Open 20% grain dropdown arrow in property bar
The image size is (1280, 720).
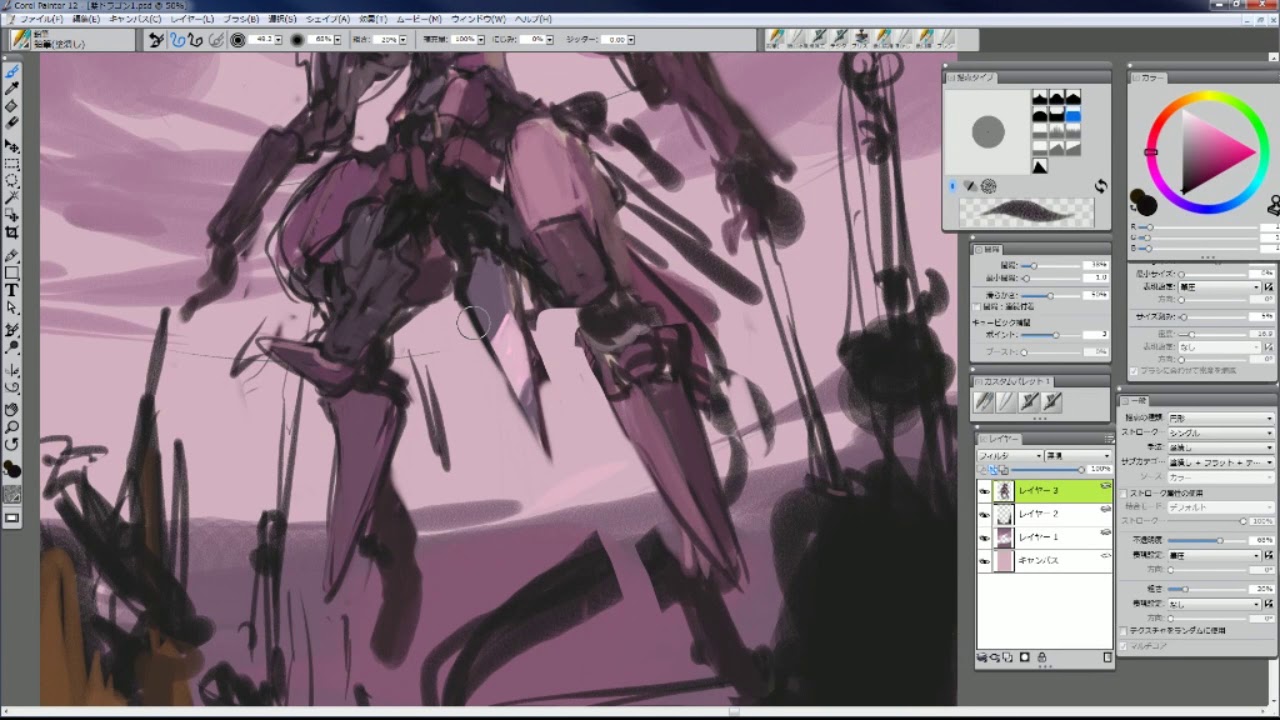point(402,40)
